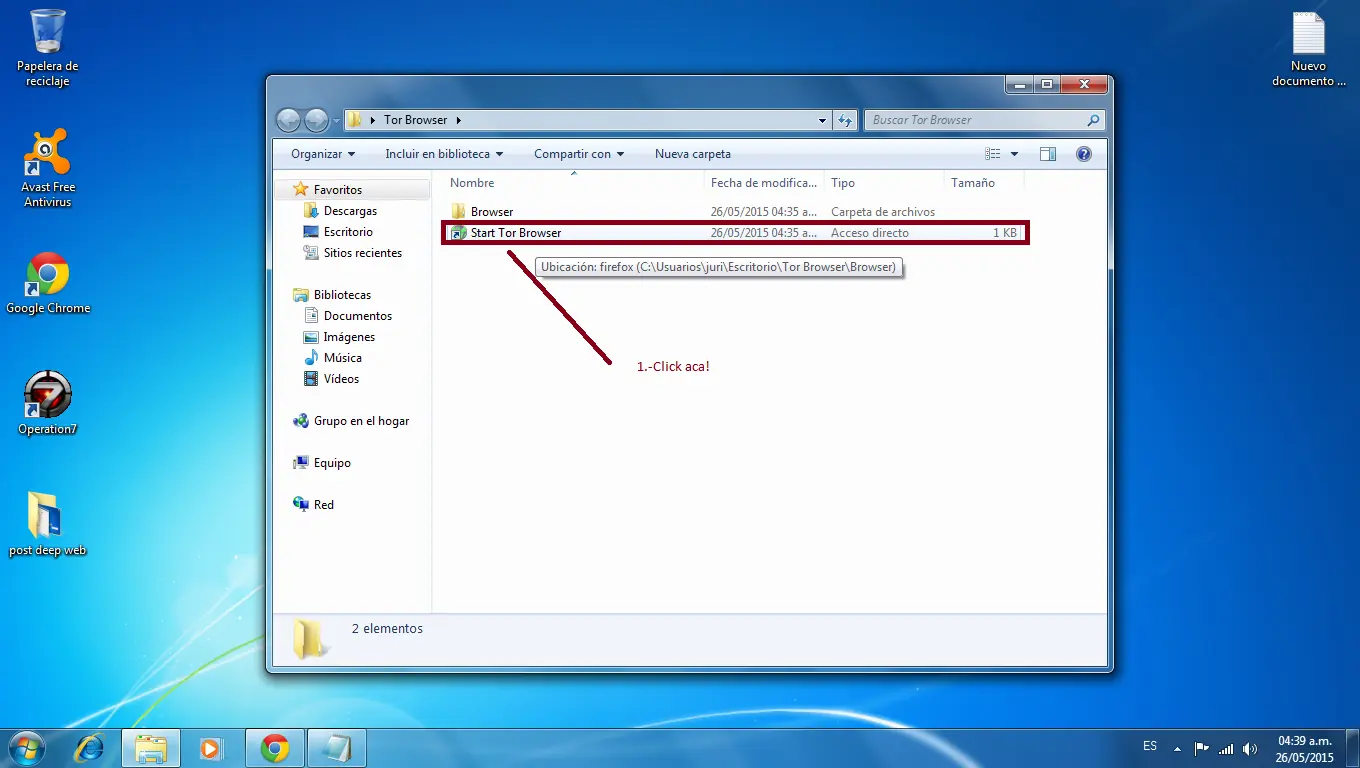Show hidden tray icons arrow
Viewport: 1360px width, 768px height.
(1177, 748)
